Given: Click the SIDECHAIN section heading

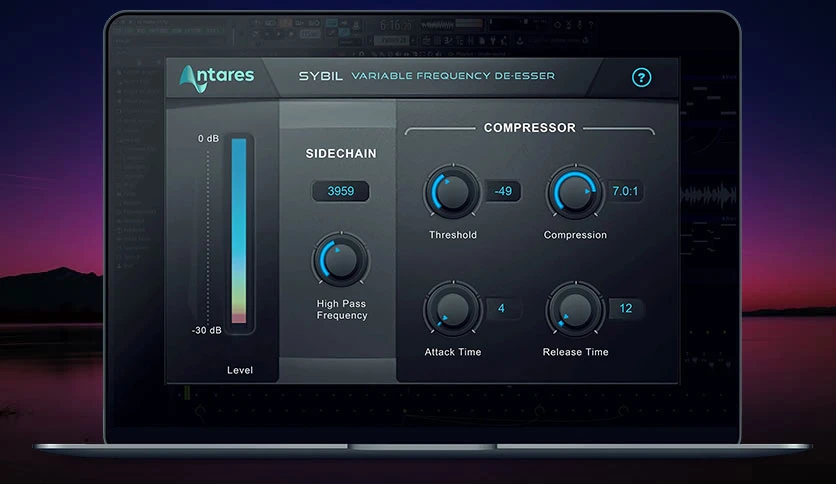Looking at the screenshot, I should point(341,154).
